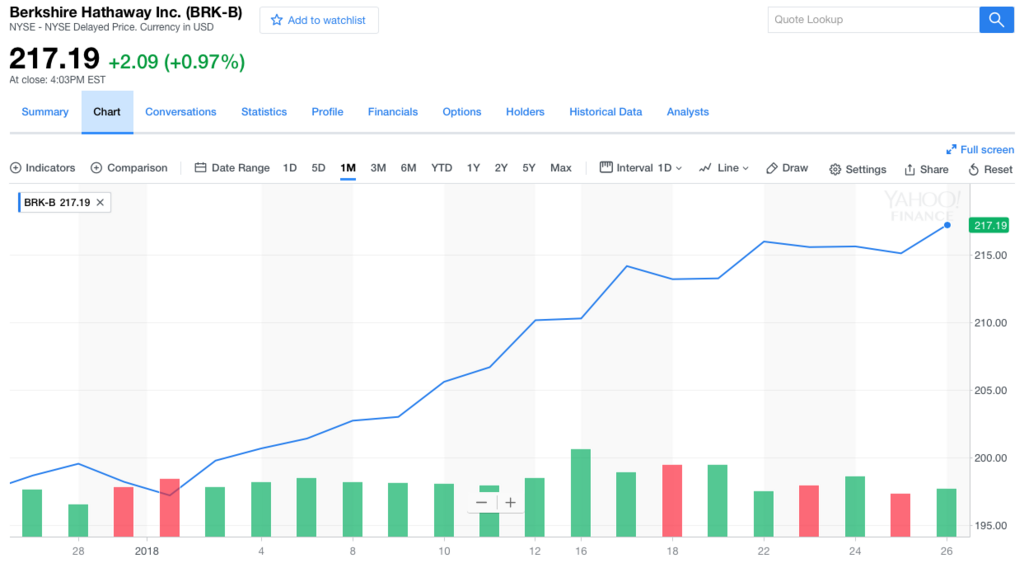Click the red volume bar at date 18
1024x563 pixels.
672,501
